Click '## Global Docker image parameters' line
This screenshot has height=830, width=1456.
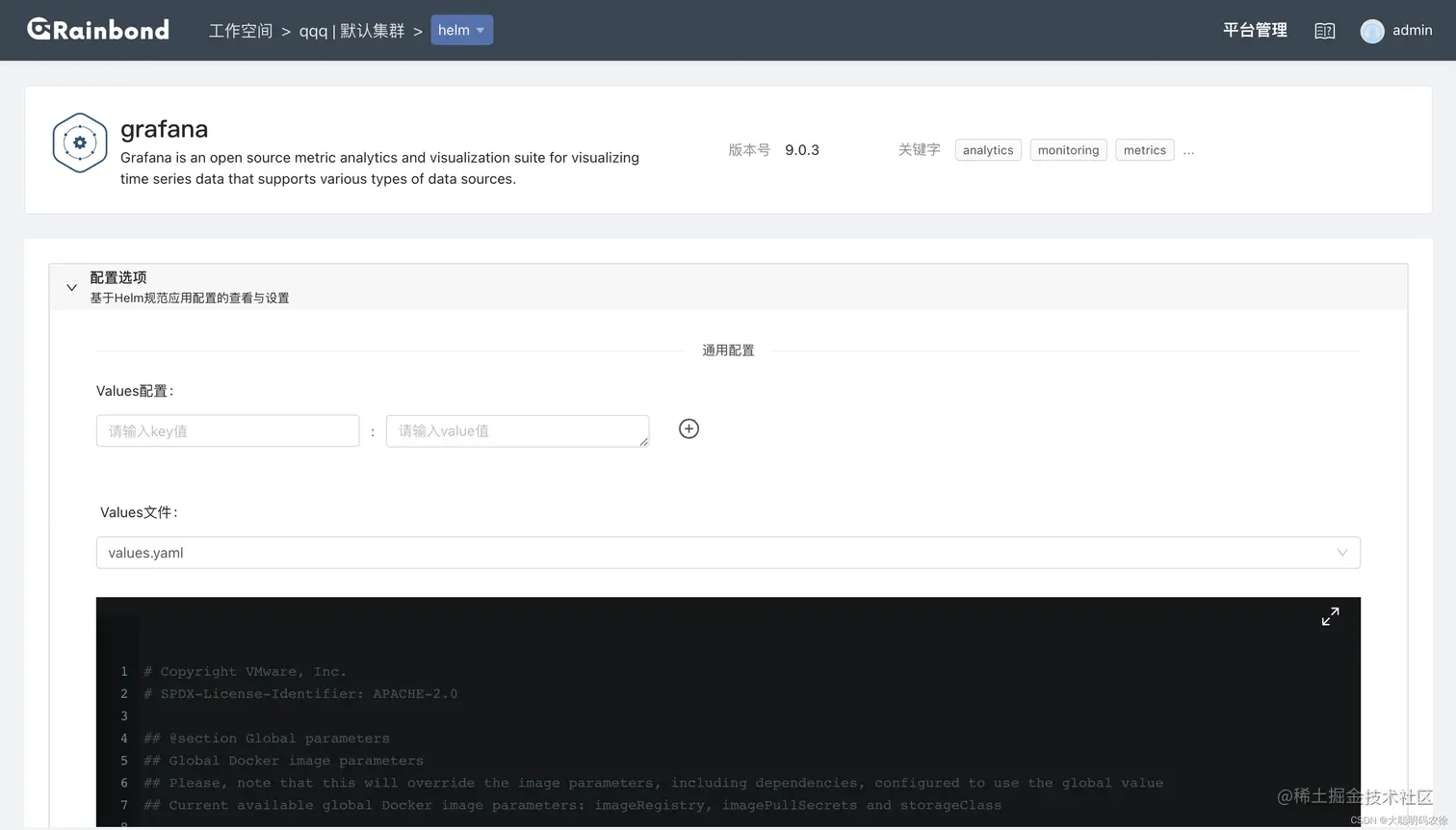tap(283, 761)
